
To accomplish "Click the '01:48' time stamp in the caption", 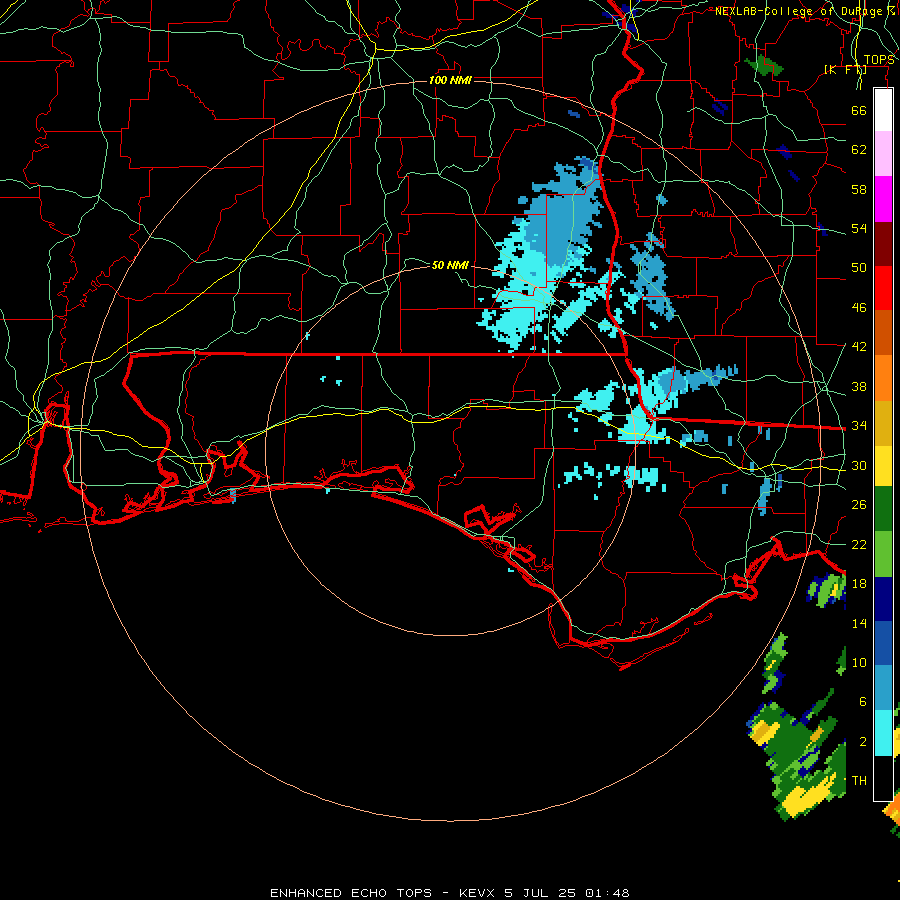I will [x=607, y=893].
